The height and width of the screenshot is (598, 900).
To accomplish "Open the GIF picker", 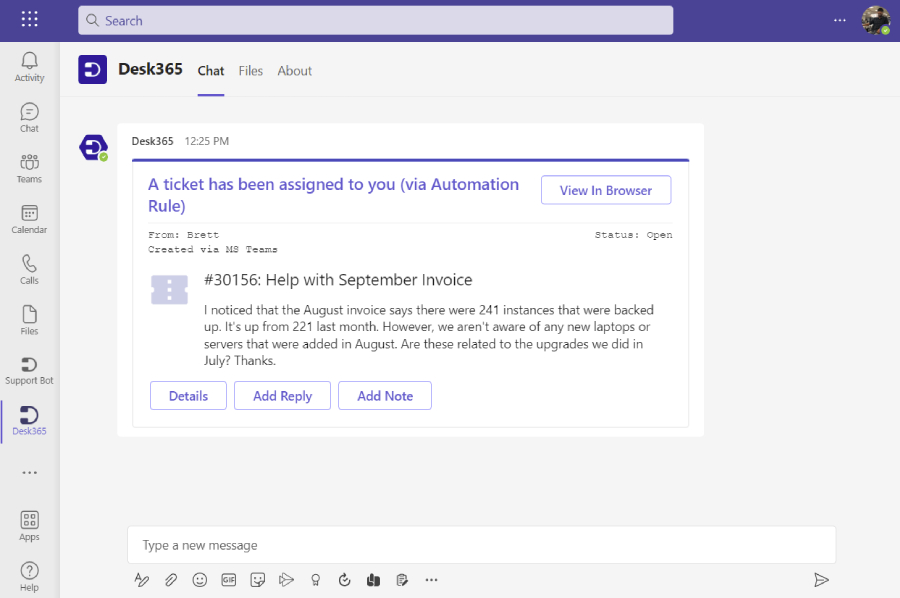I will click(228, 580).
